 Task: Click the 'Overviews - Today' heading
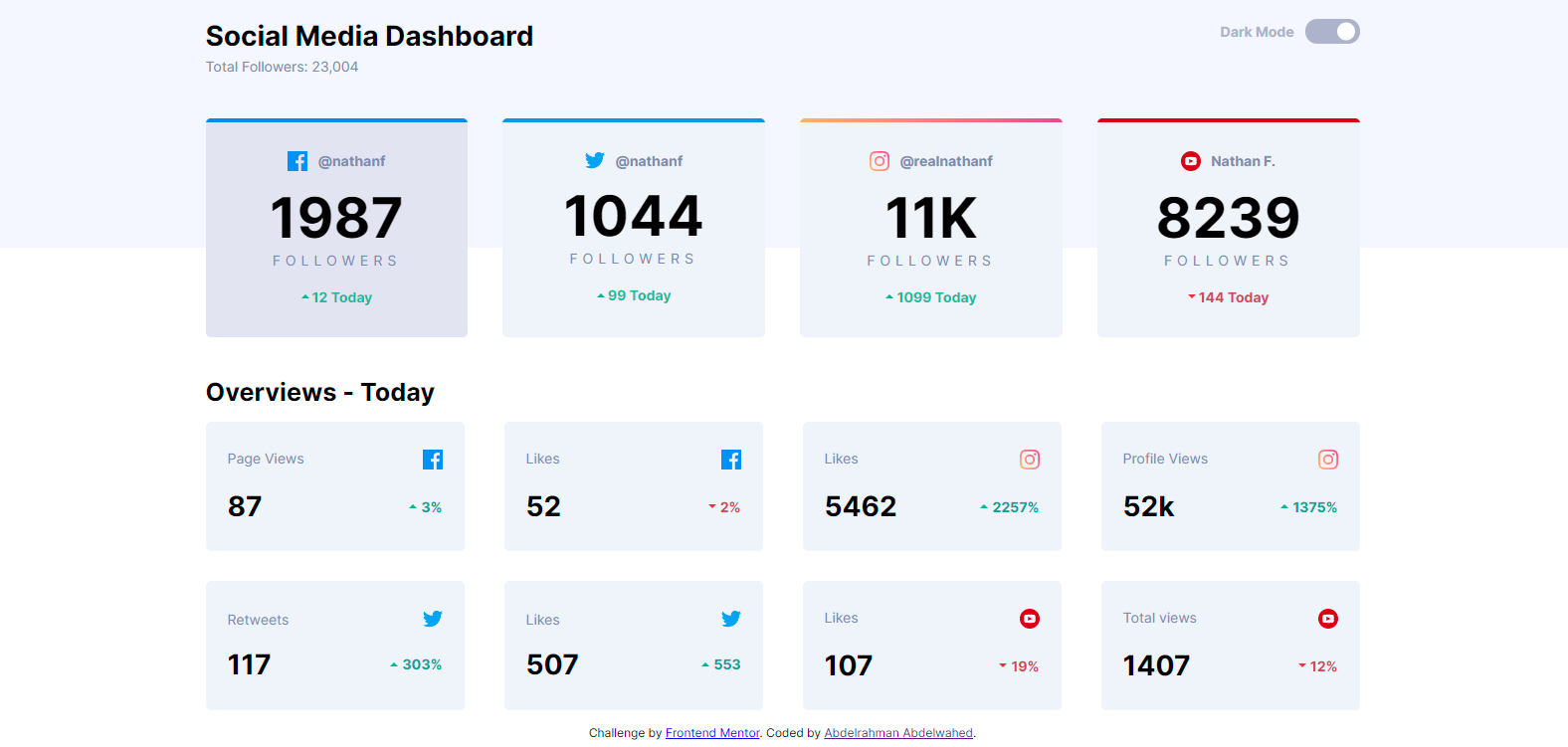320,392
